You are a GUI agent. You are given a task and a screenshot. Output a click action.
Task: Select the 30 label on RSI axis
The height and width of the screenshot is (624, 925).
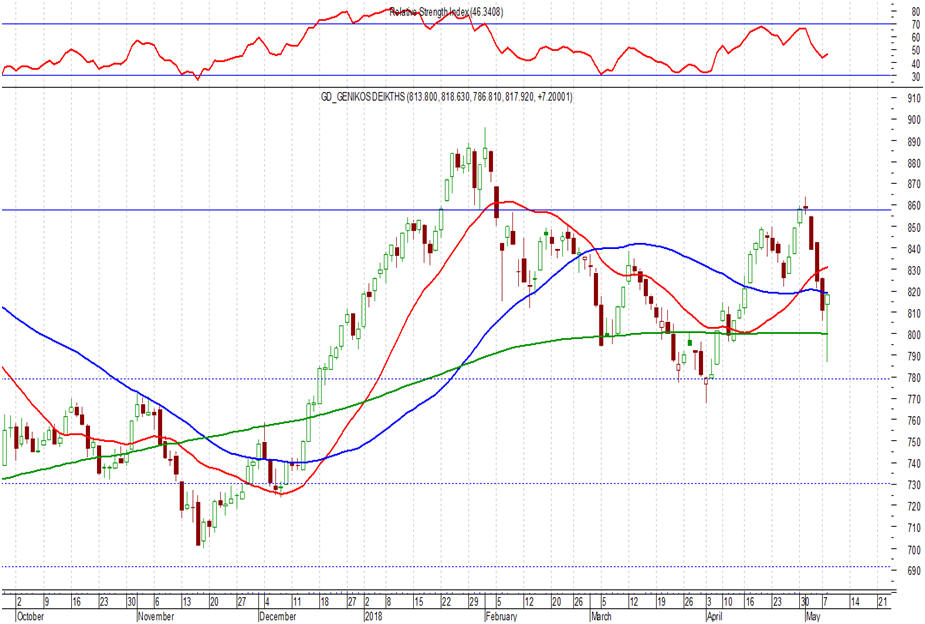coord(916,77)
